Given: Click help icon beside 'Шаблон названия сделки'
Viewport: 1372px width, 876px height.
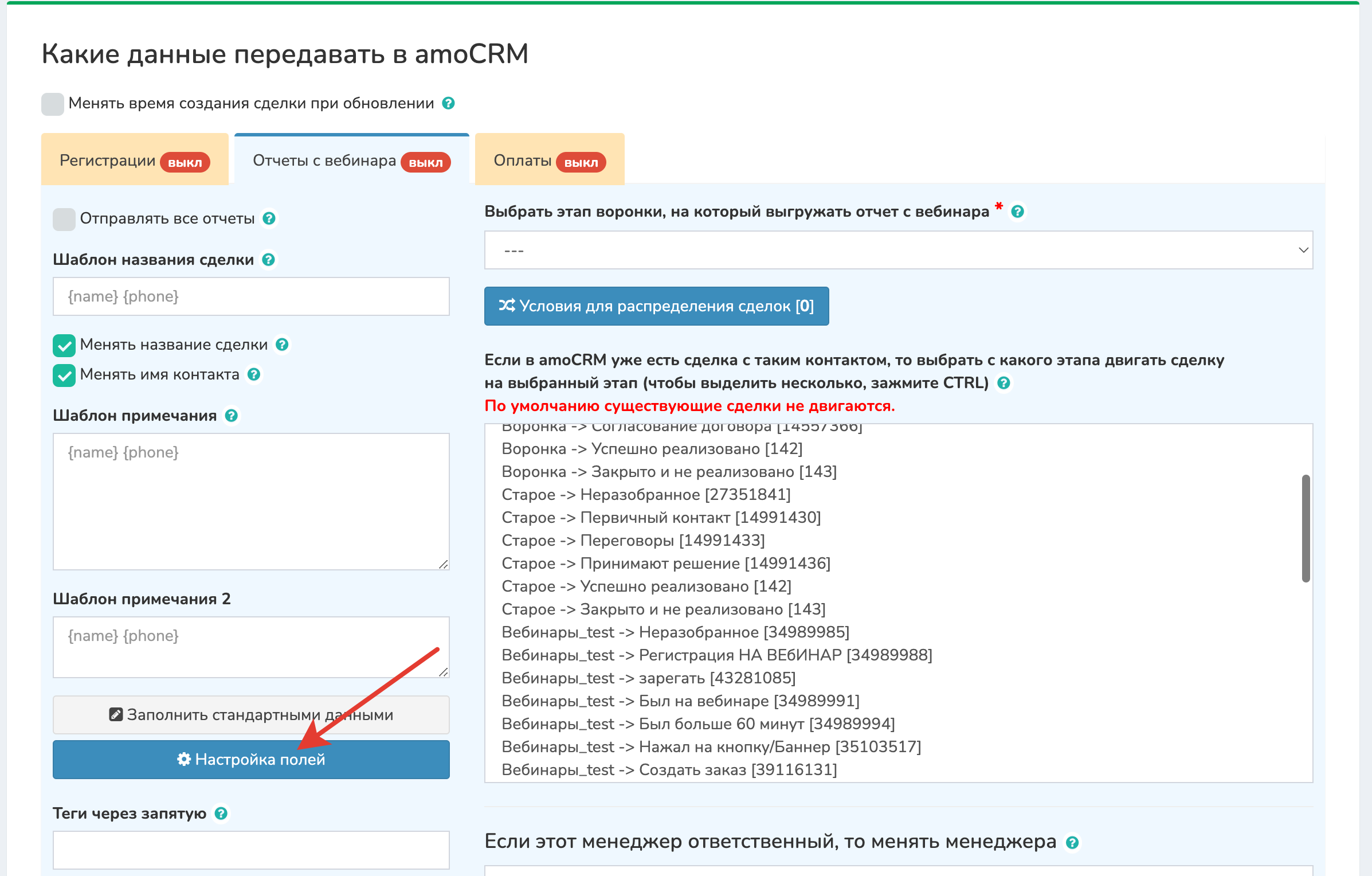Looking at the screenshot, I should tap(268, 260).
